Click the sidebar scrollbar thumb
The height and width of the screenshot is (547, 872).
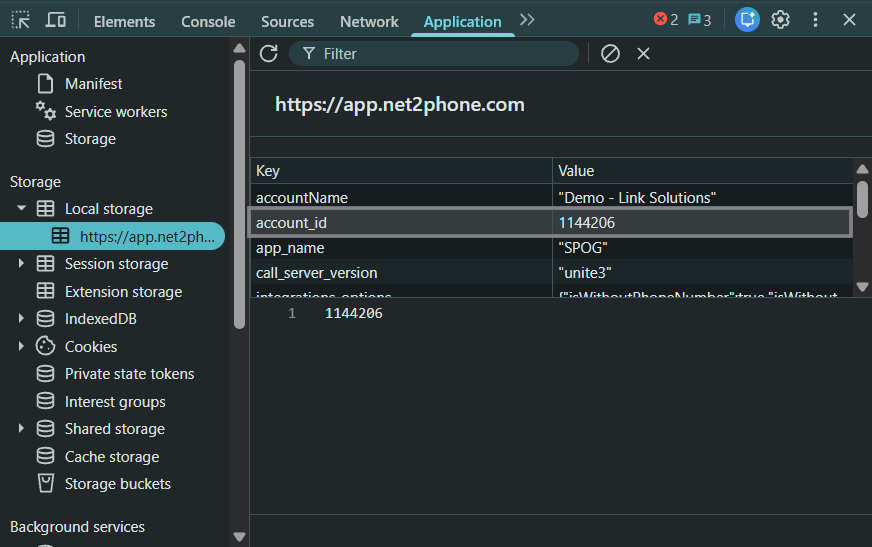coord(240,195)
